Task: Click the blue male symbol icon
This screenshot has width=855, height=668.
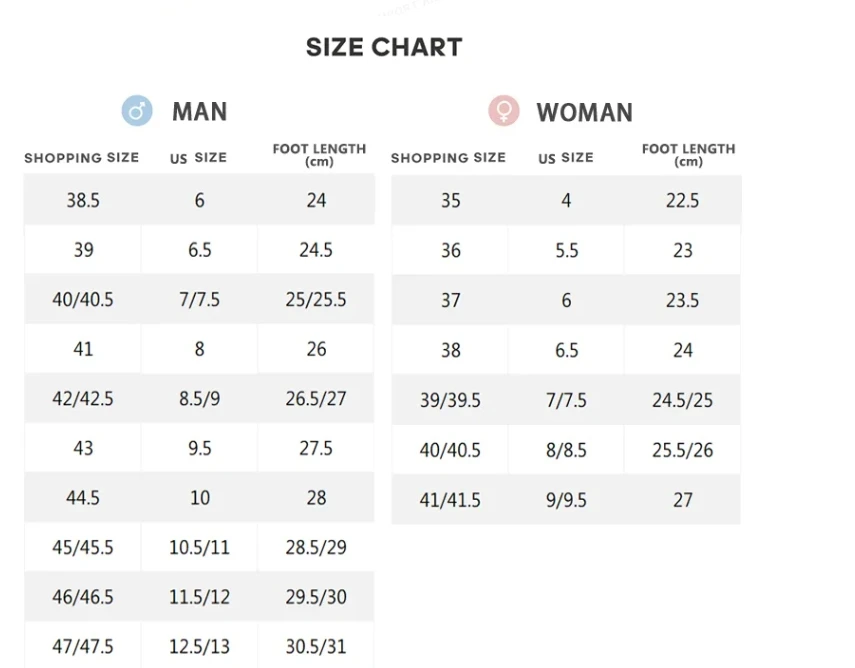Action: coord(137,110)
